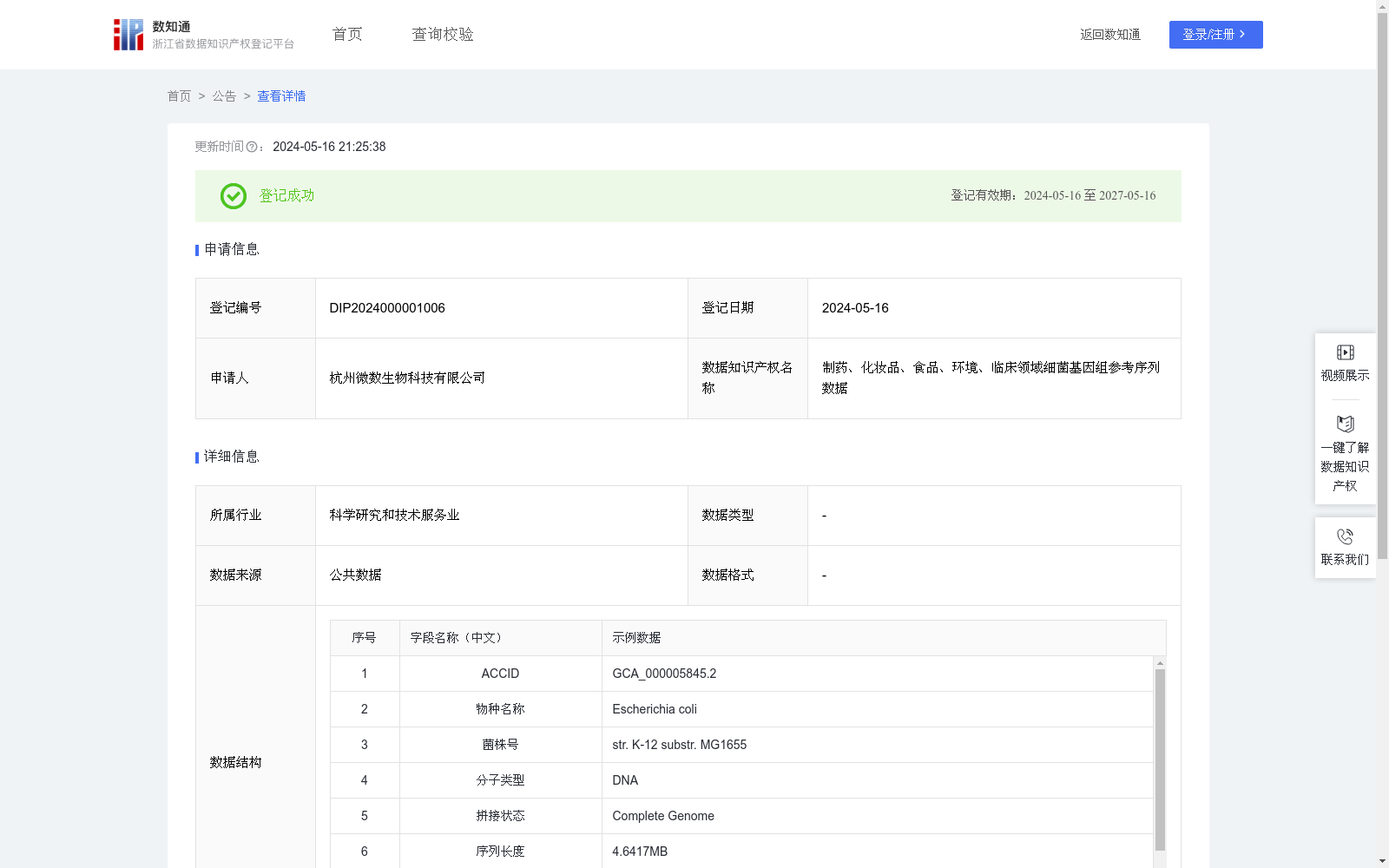Click applicant name 杭州微数生物科技有限公司
Viewport: 1389px width, 868px height.
click(x=407, y=378)
